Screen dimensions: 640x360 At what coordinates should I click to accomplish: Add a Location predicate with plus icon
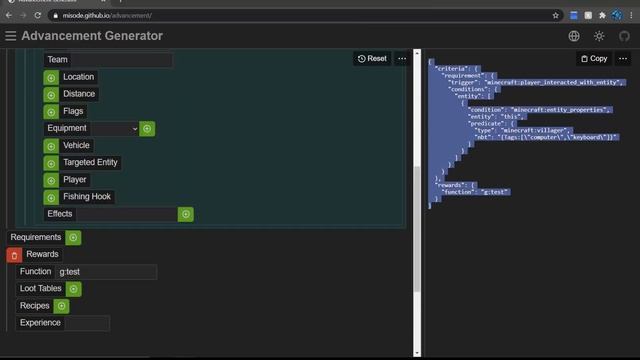(51, 78)
